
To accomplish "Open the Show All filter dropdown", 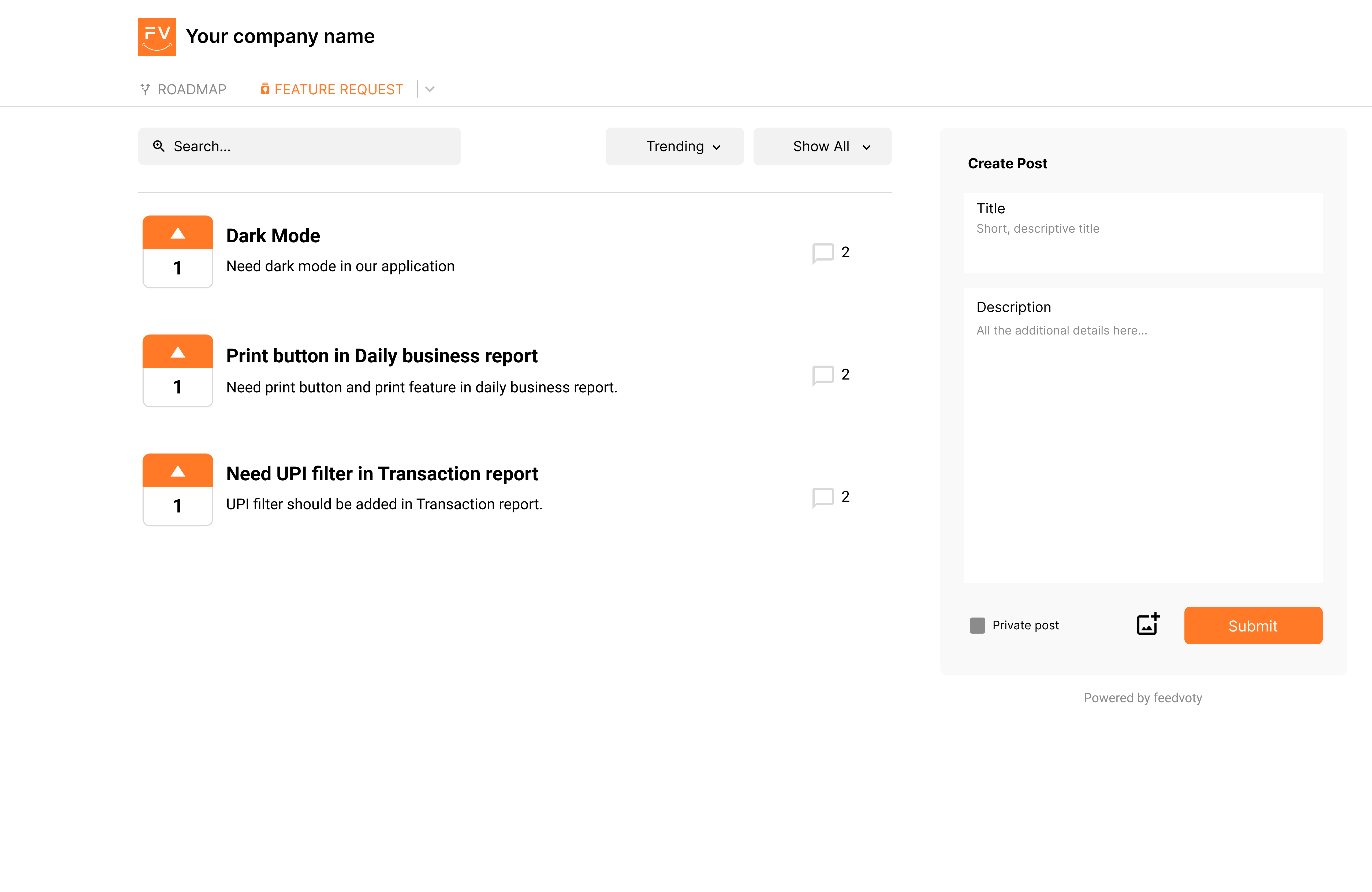I will [822, 146].
